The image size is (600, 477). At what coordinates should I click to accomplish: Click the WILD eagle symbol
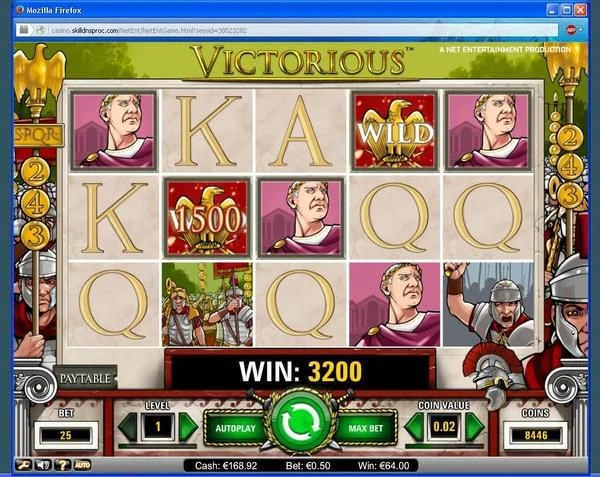tap(395, 131)
